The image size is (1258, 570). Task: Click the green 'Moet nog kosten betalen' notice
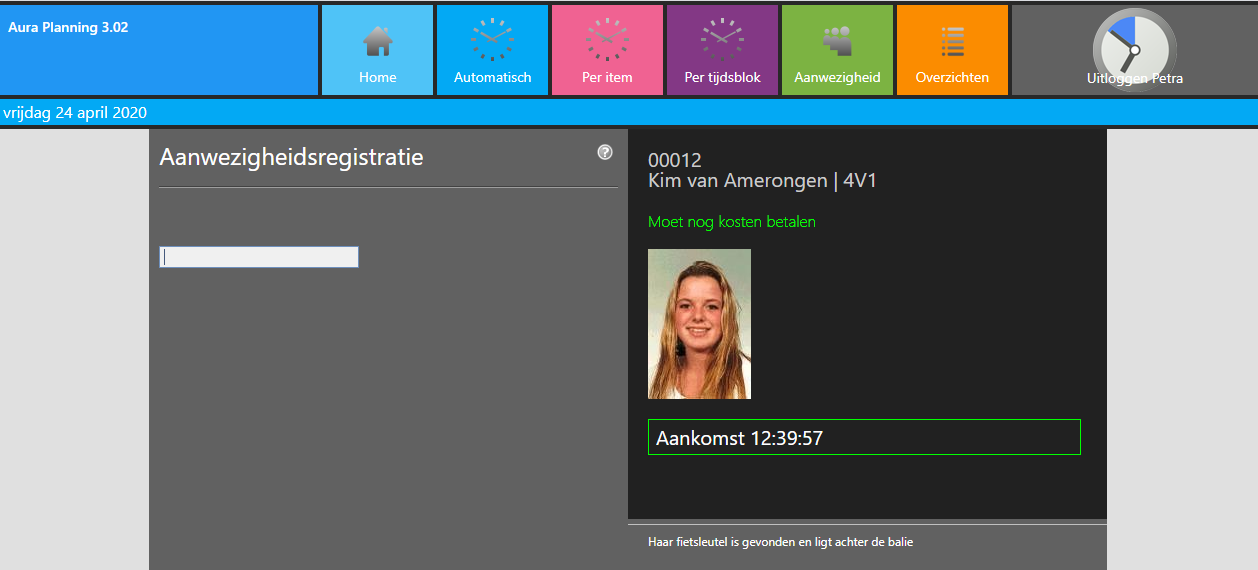pos(731,222)
